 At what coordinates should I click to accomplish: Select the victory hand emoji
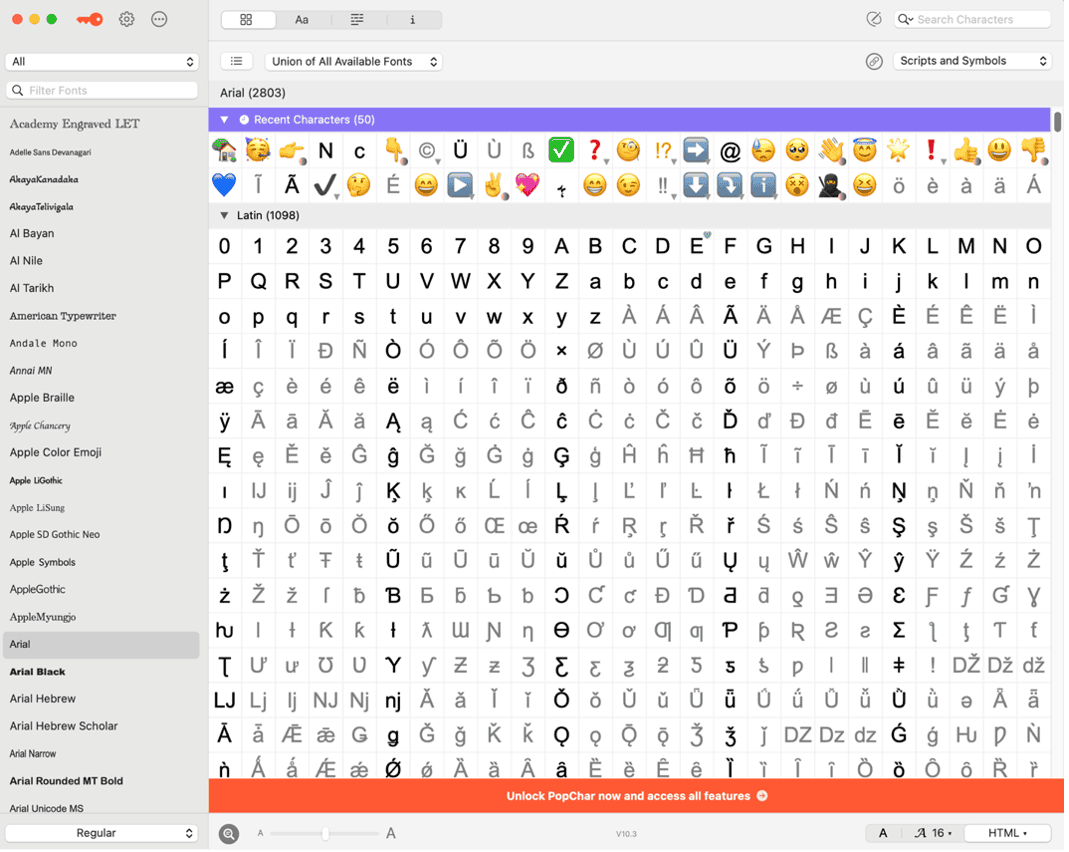point(494,185)
